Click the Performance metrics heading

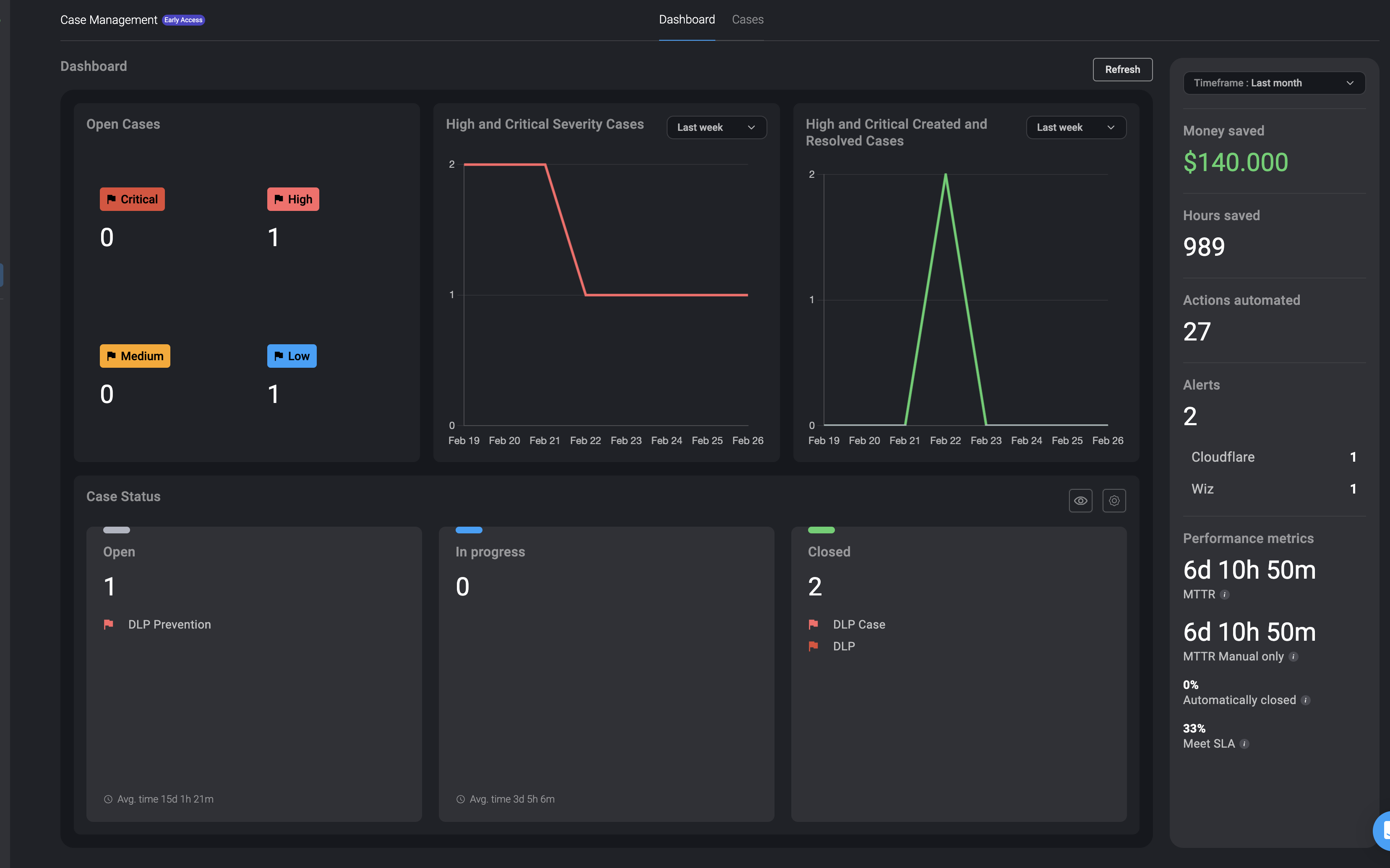pos(1248,538)
